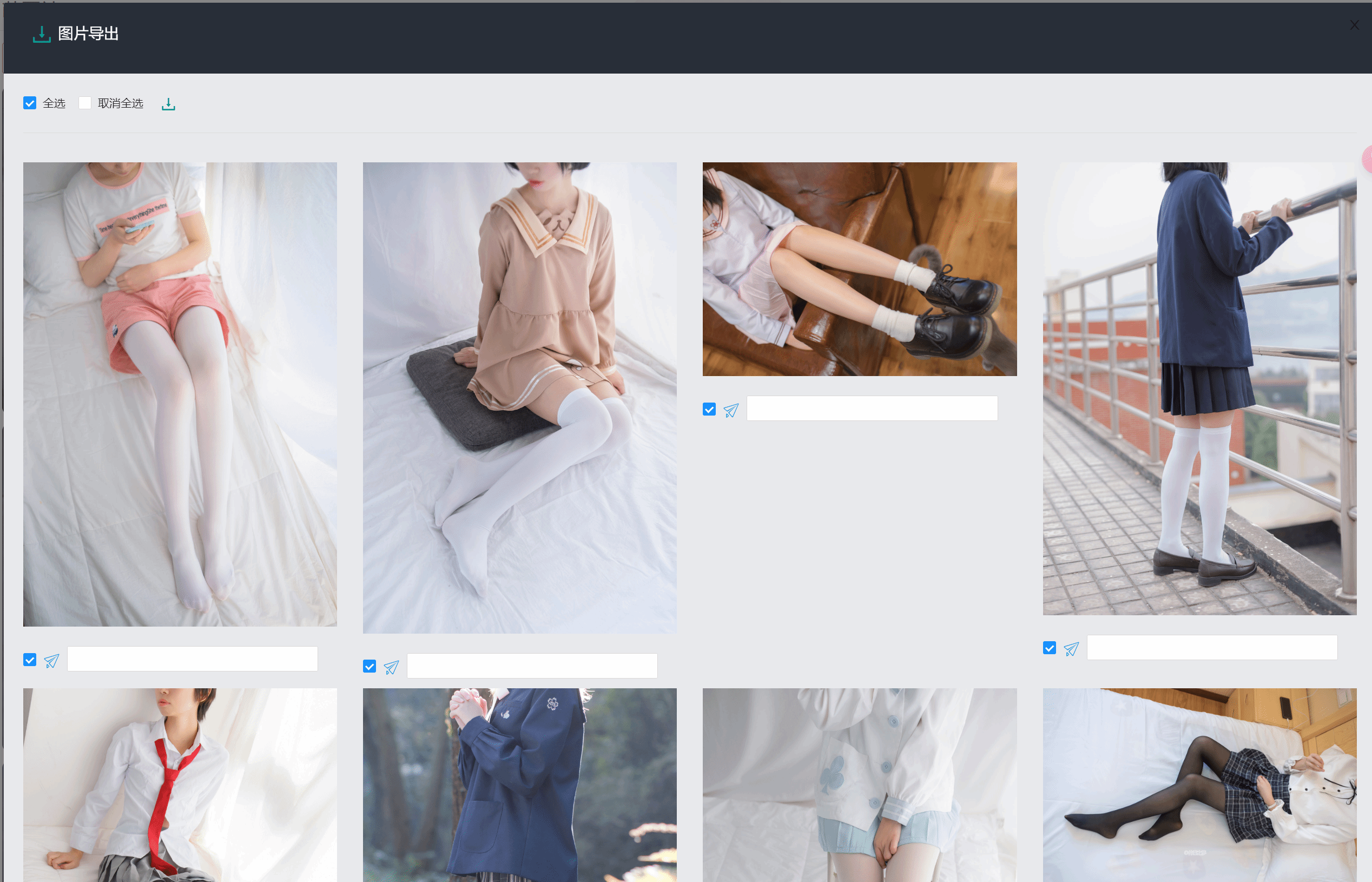This screenshot has height=882, width=1372.
Task: Focus the text field under the beige sailor dress photo
Action: coord(532,666)
